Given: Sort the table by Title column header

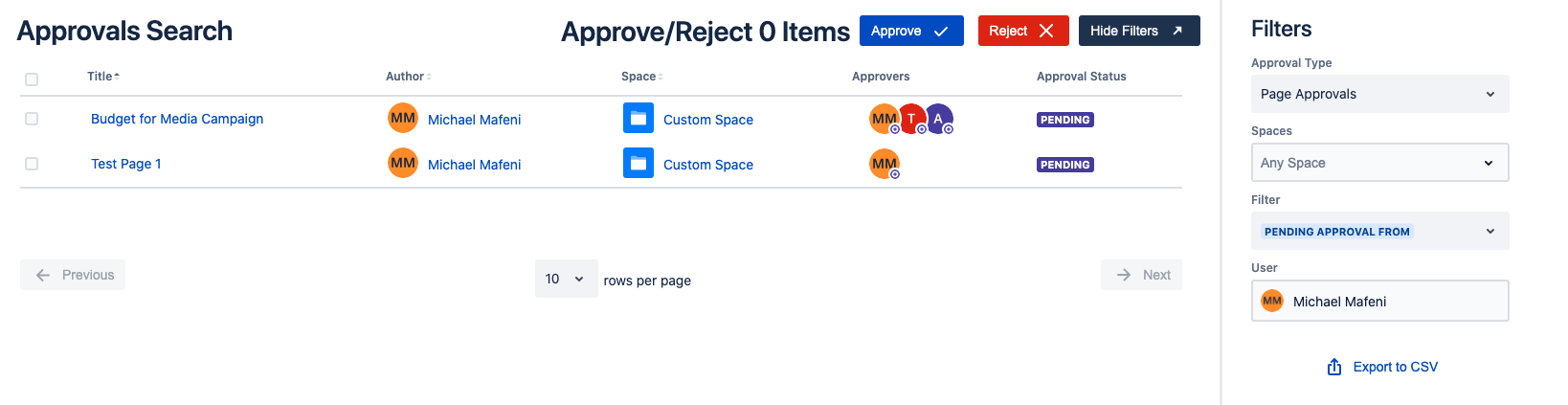Looking at the screenshot, I should pyautogui.click(x=102, y=77).
